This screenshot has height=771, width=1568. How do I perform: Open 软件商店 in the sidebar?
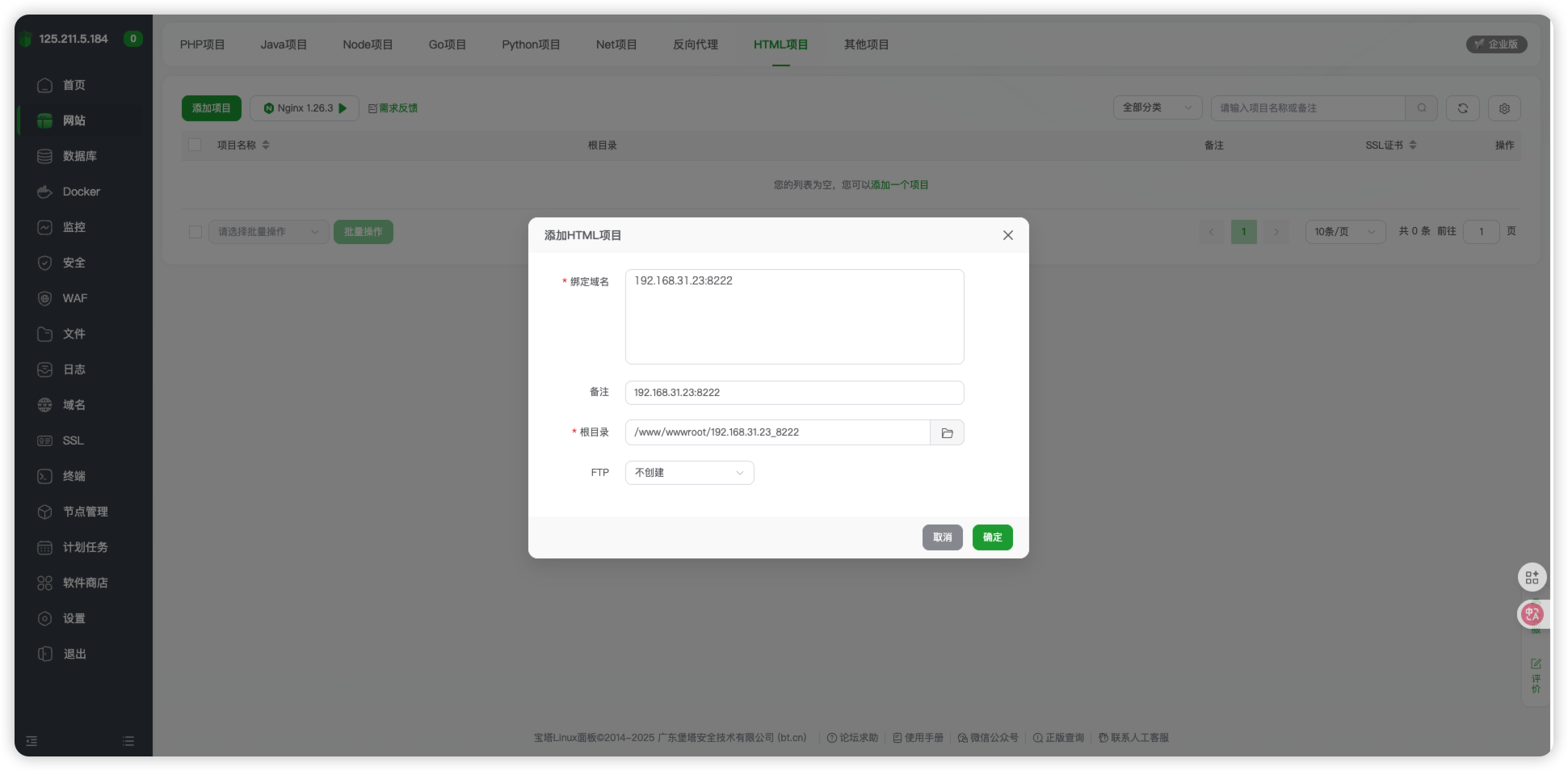pyautogui.click(x=85, y=583)
